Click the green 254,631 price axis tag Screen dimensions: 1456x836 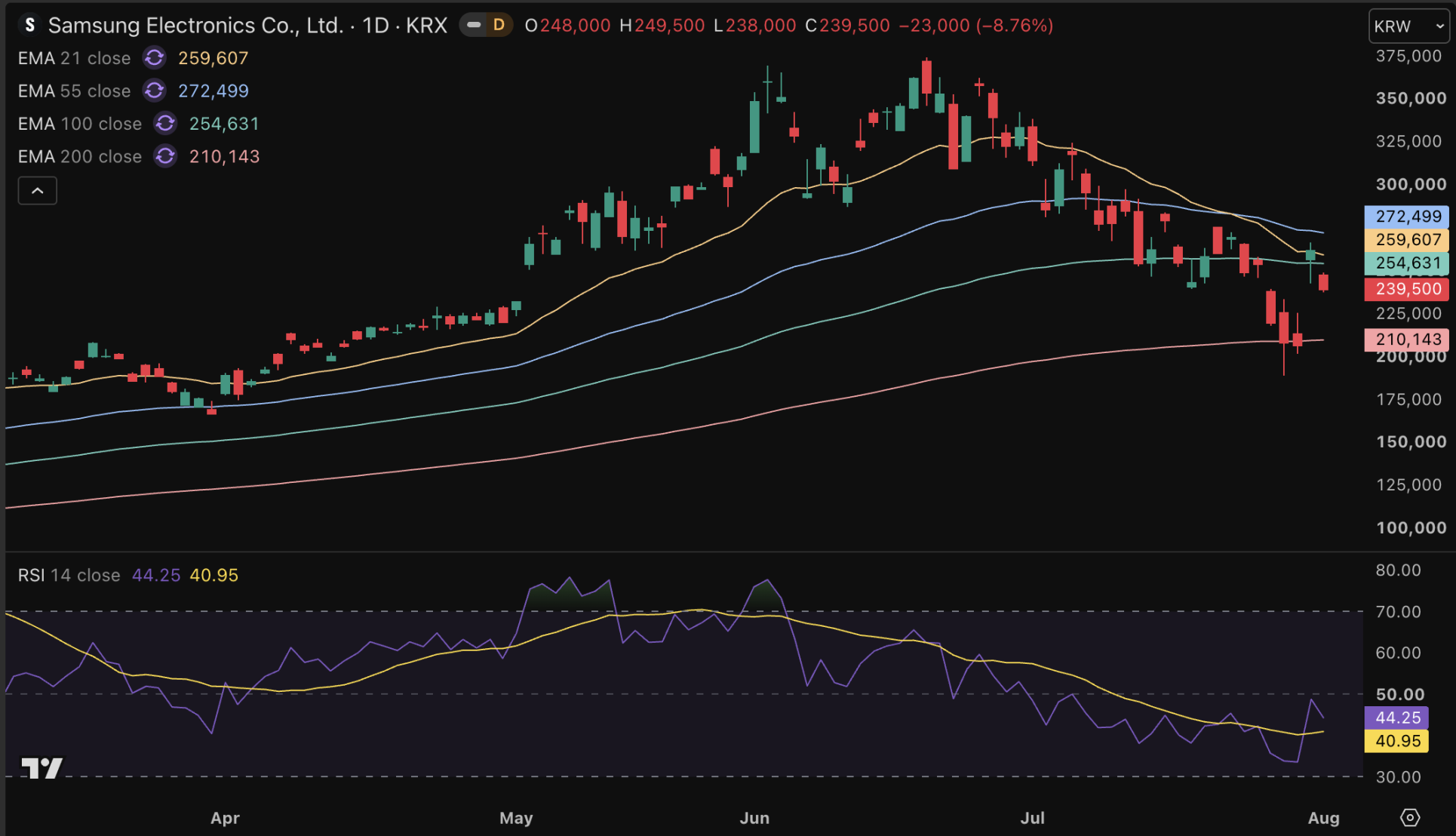[x=1407, y=263]
